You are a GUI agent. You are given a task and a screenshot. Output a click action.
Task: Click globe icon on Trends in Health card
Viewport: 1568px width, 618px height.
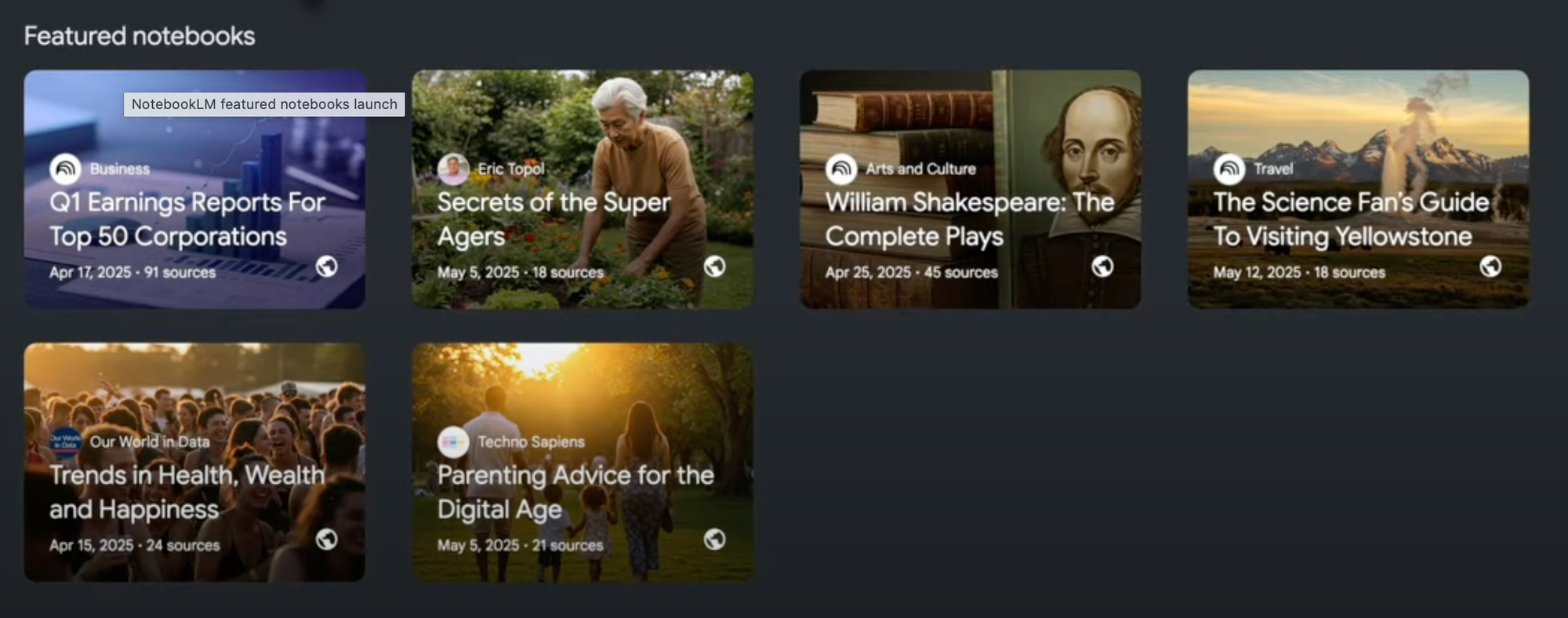tap(327, 540)
